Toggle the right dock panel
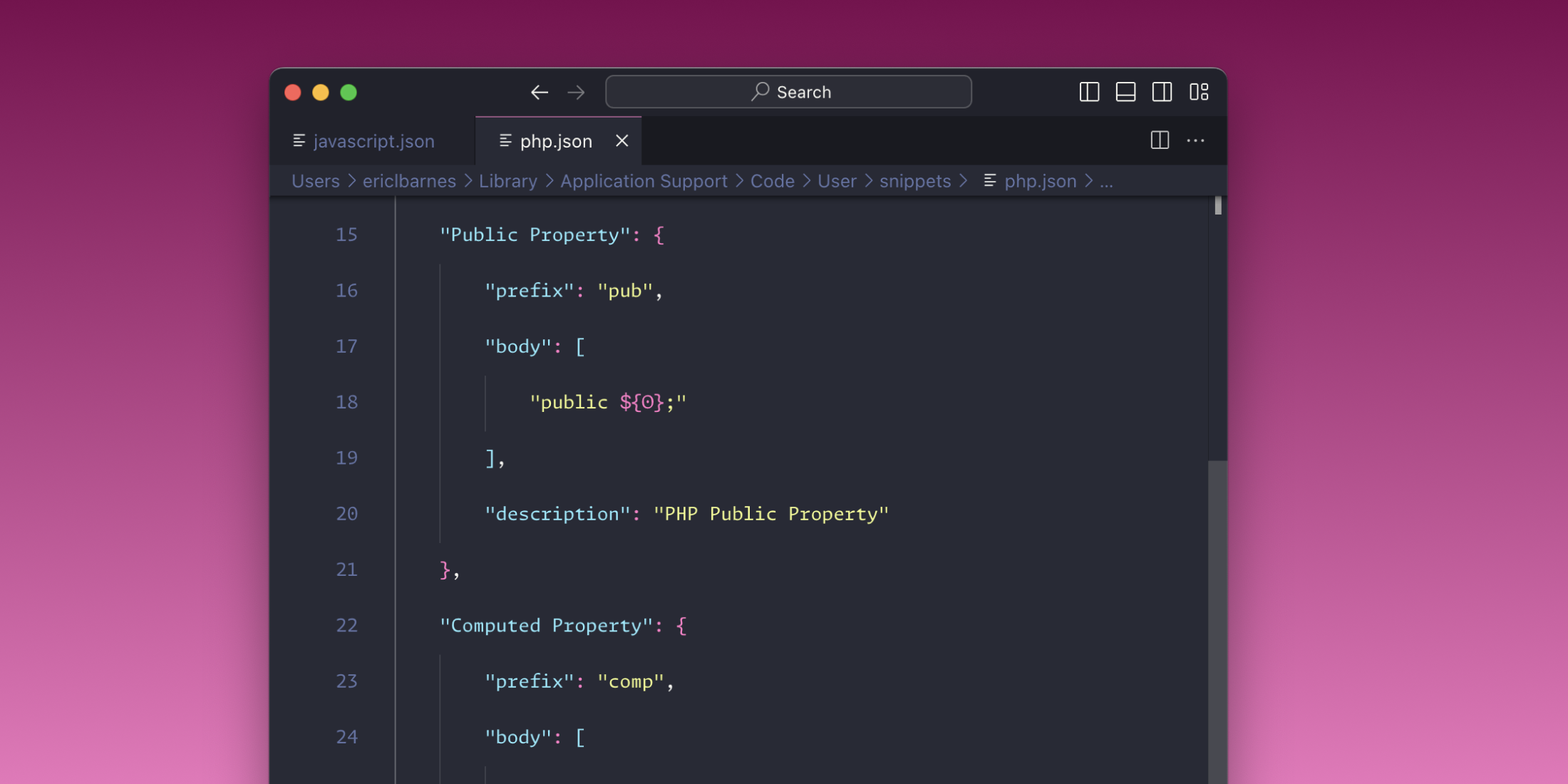The image size is (1568, 784). coord(1162,92)
